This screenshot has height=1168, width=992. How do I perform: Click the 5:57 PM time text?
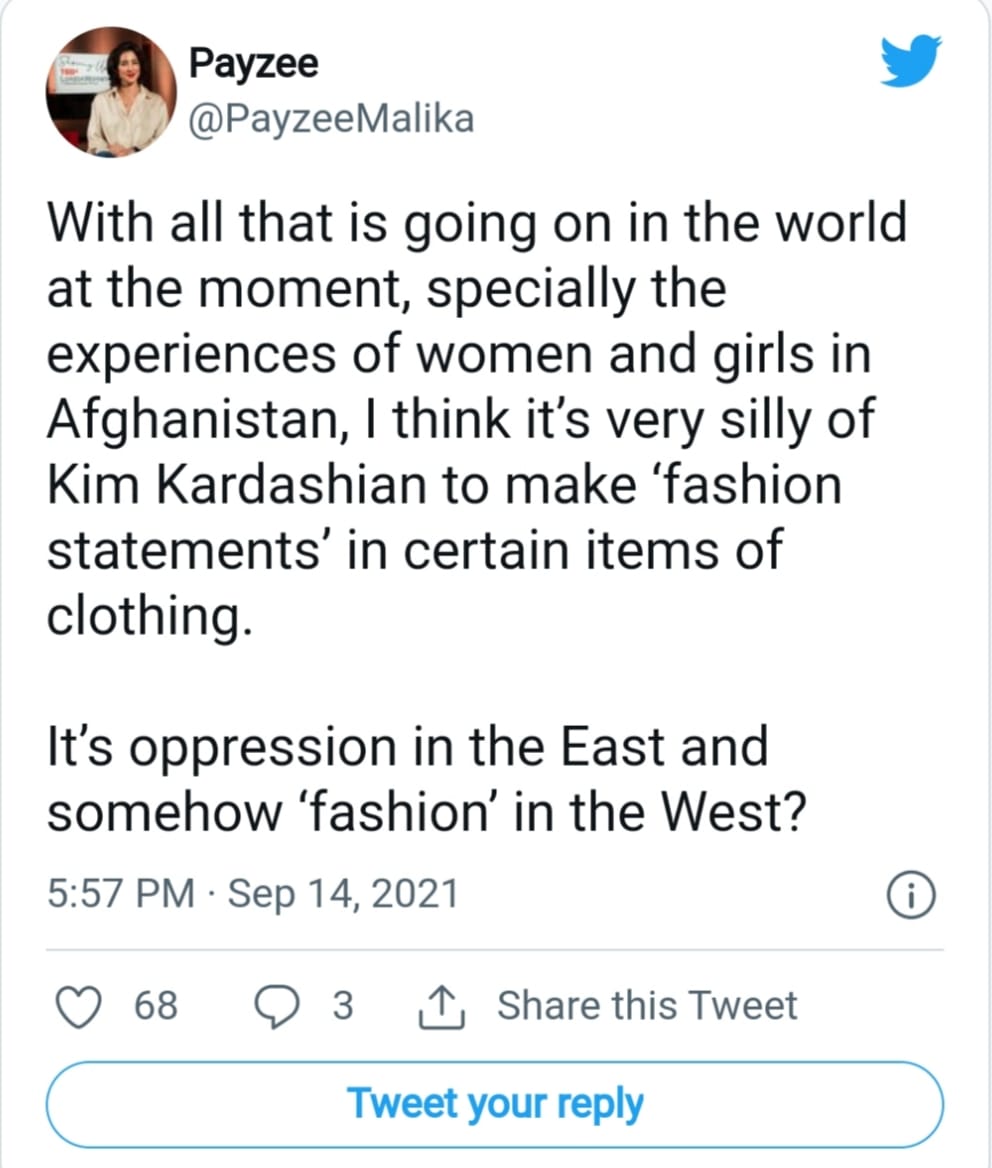pyautogui.click(x=122, y=893)
